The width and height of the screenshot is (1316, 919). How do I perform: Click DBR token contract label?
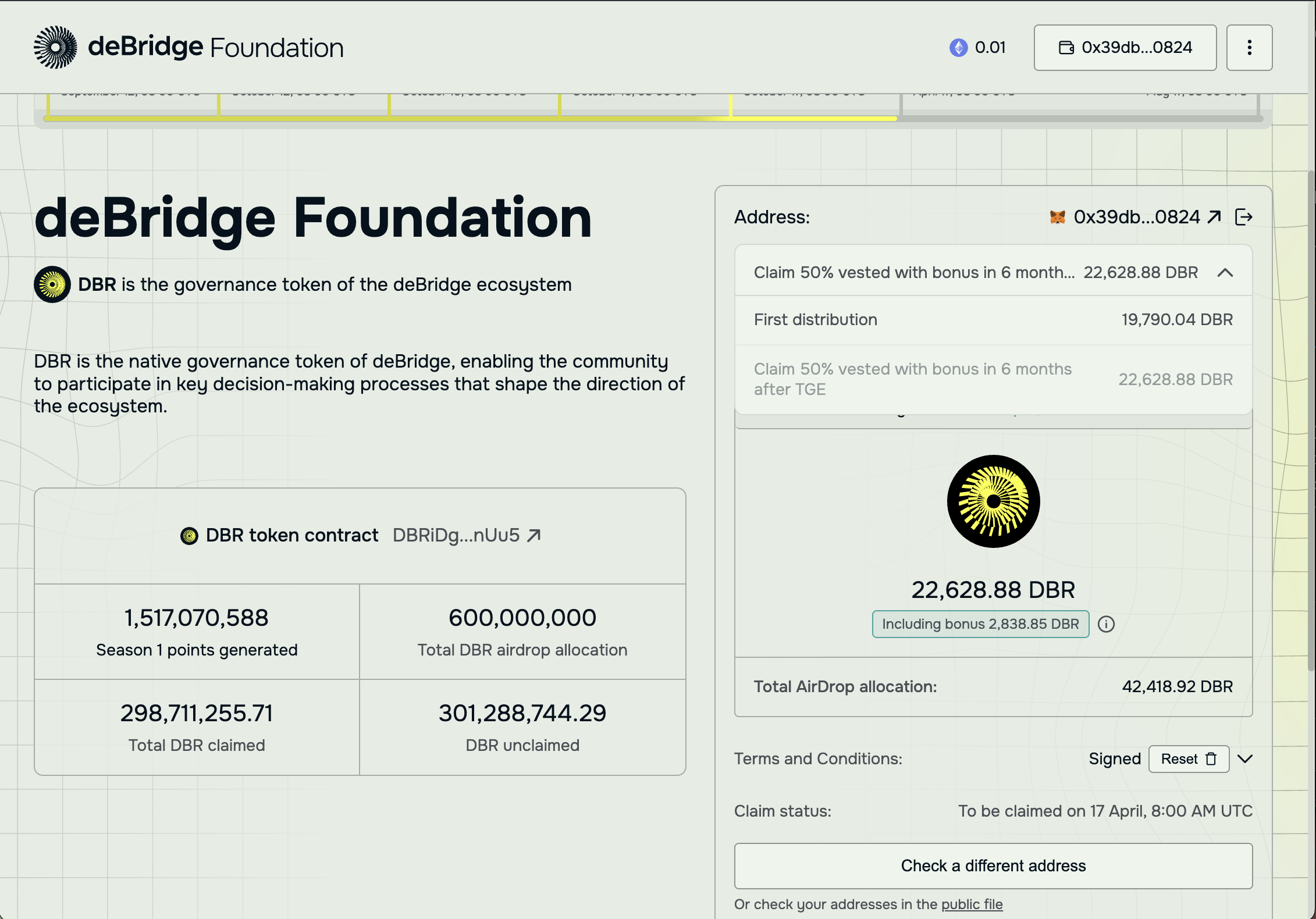[292, 535]
